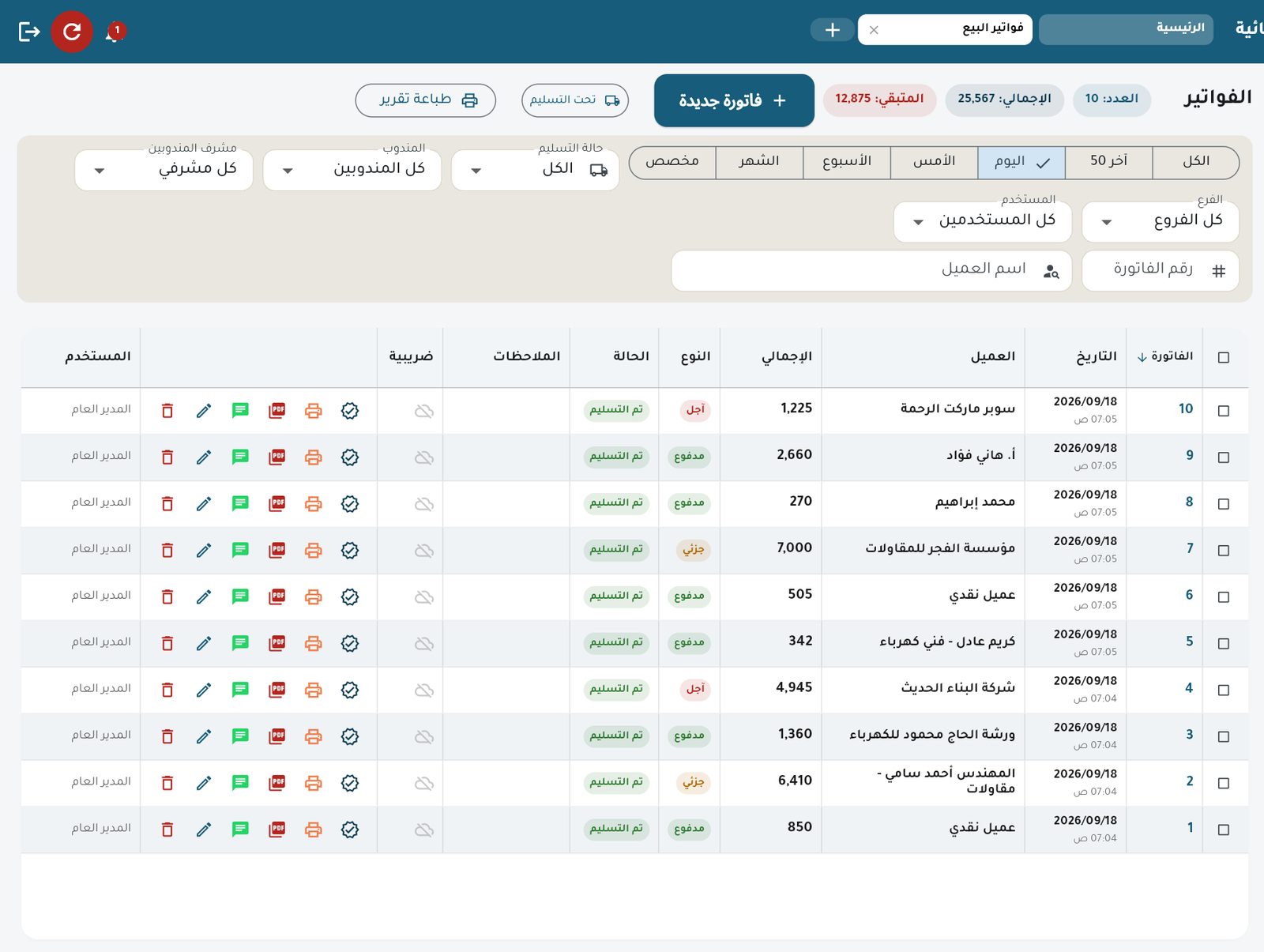Close the فواتير البيع tab

tap(874, 30)
